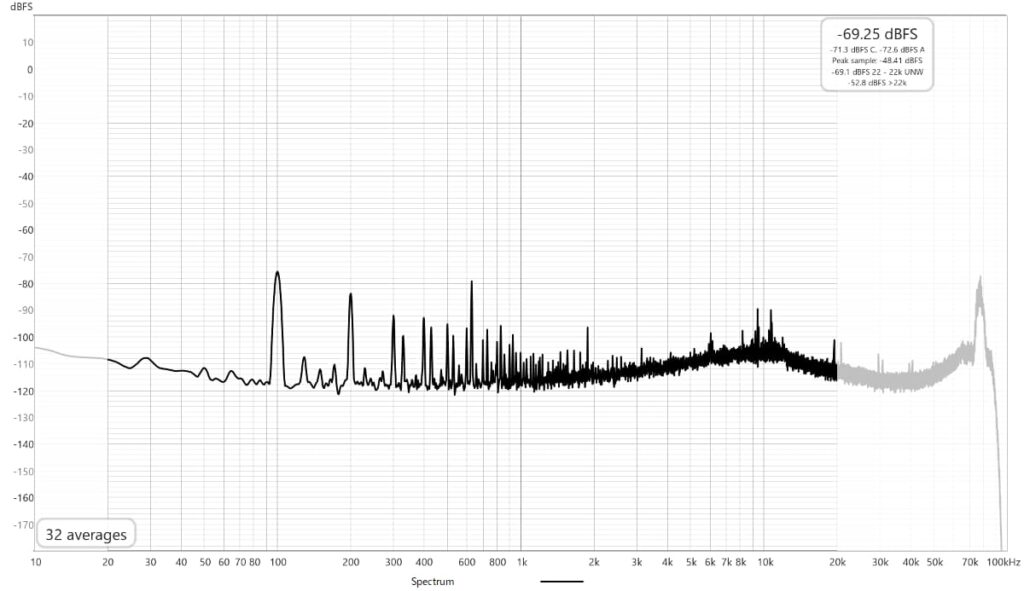
Task: Click the -100 label on dBFS axis
Action: pos(22,337)
